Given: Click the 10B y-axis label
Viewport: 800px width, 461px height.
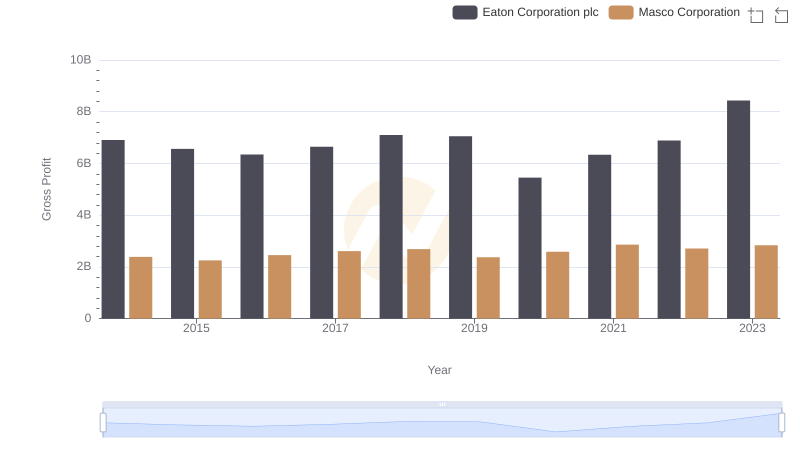Looking at the screenshot, I should pyautogui.click(x=81, y=60).
